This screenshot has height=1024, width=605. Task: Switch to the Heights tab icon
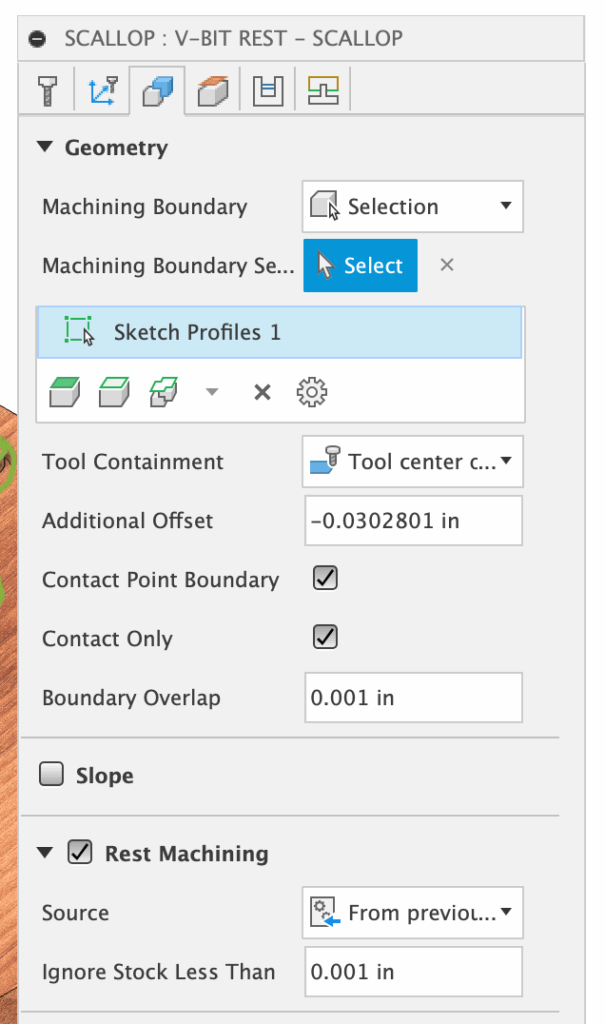pos(213,91)
